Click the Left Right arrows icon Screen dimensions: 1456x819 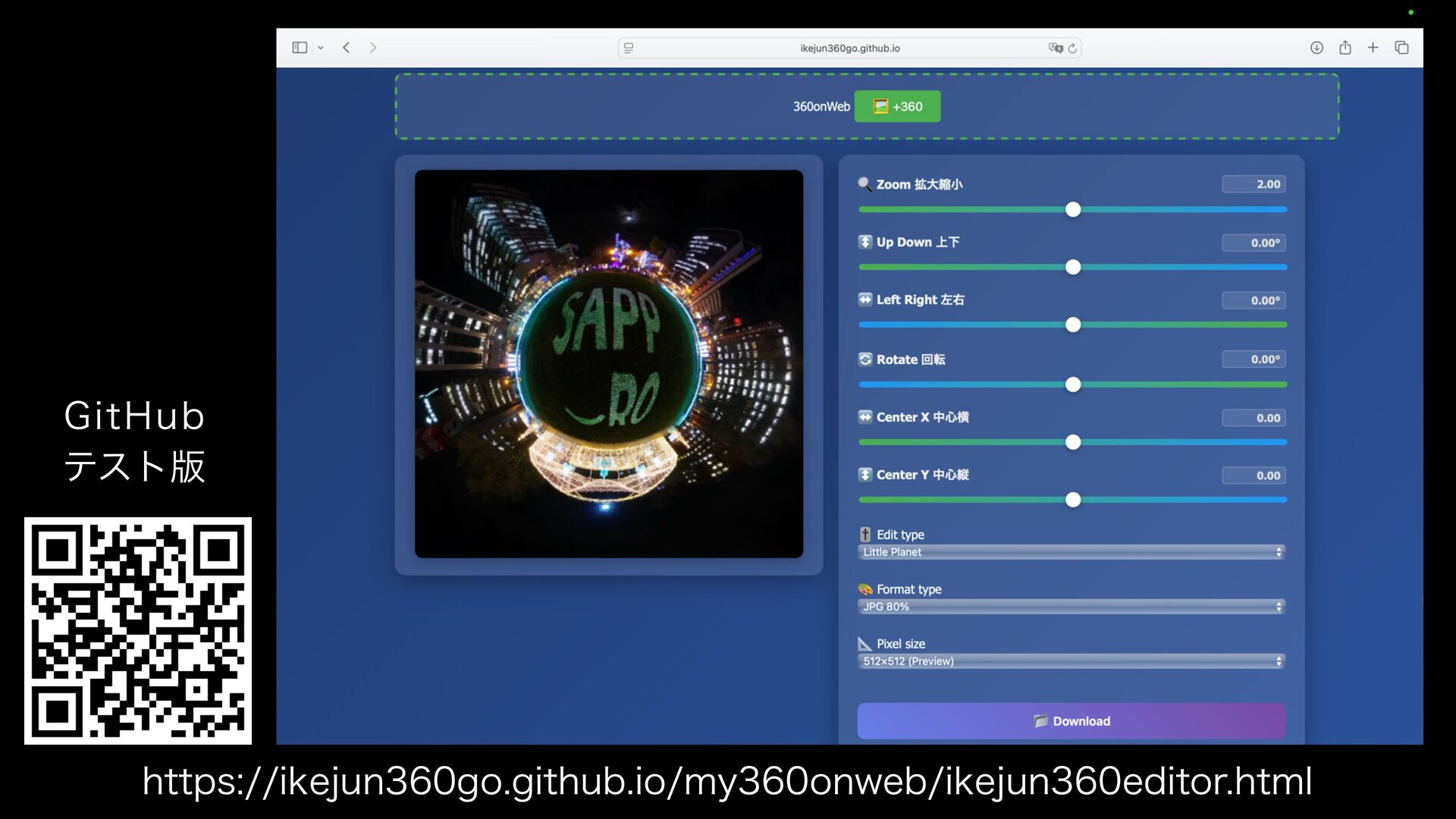(864, 300)
